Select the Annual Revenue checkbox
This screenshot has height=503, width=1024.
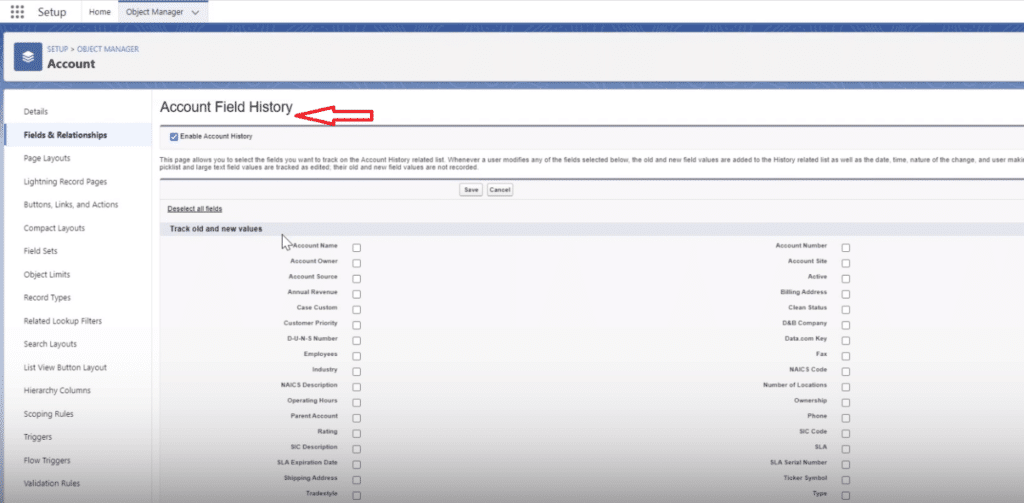point(357,294)
